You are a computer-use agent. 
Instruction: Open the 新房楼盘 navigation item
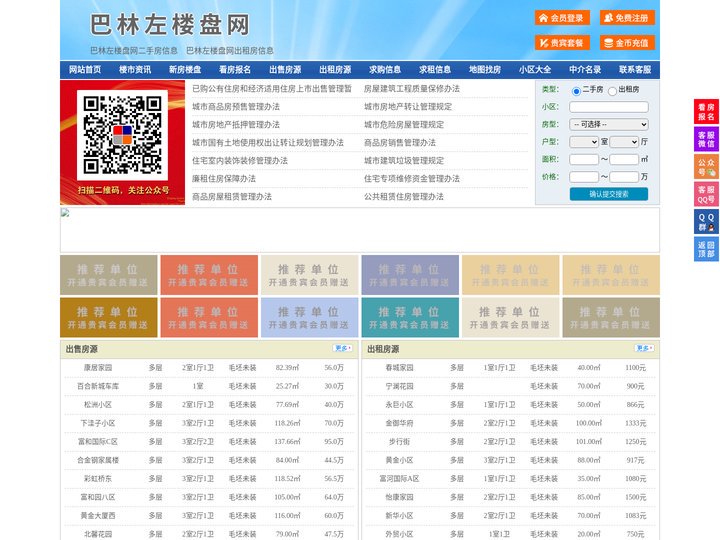[185, 70]
